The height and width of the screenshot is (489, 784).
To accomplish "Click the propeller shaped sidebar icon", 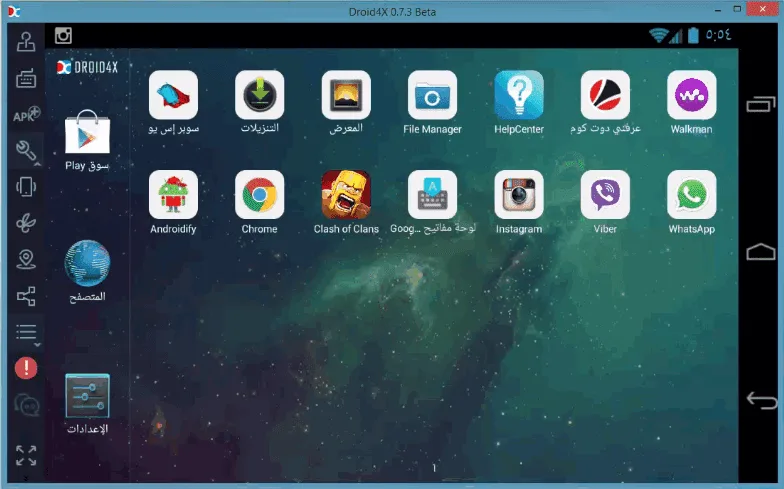I will (26, 223).
